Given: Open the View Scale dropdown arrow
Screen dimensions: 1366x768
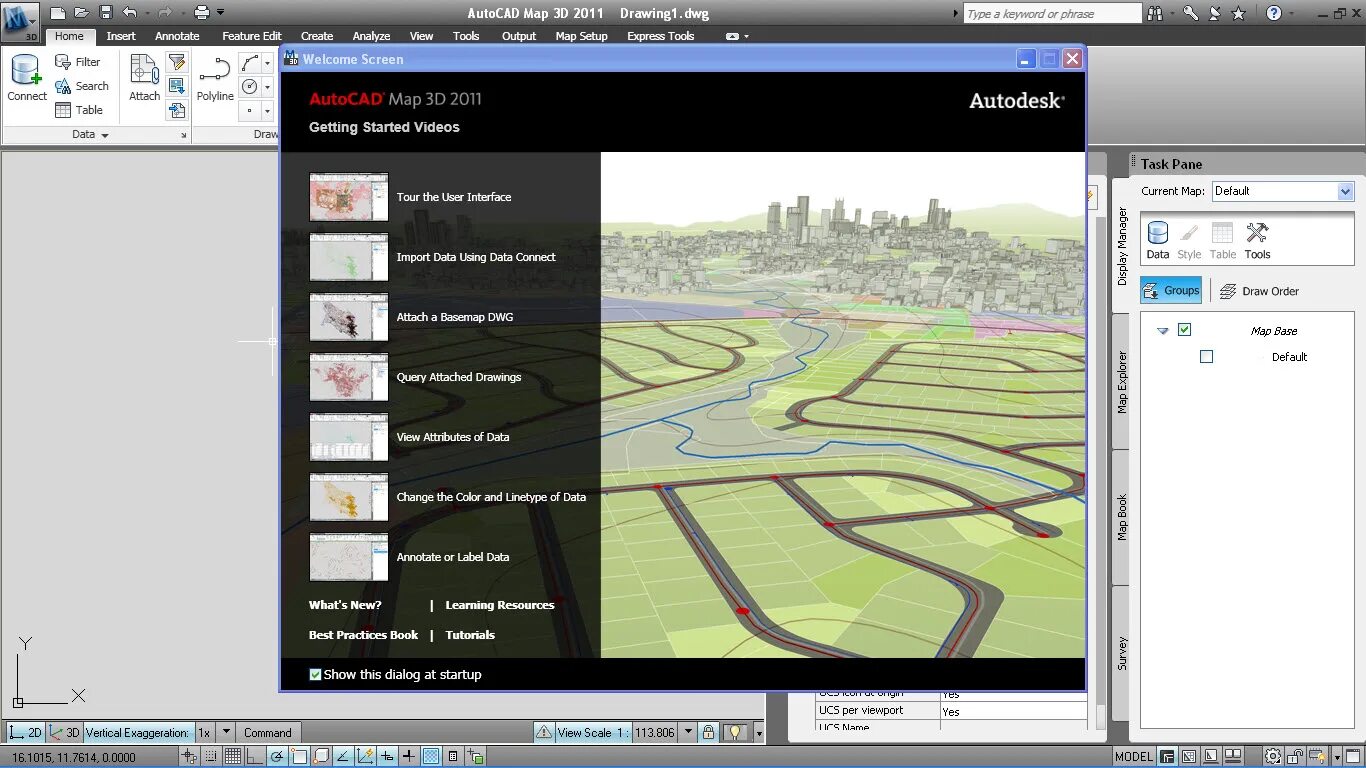Looking at the screenshot, I should [688, 732].
